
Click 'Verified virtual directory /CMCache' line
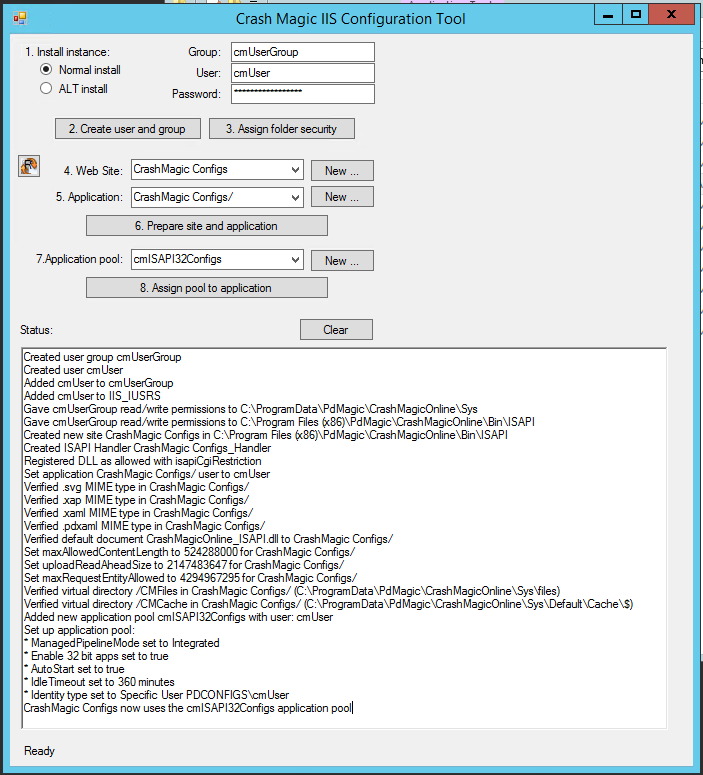[328, 603]
